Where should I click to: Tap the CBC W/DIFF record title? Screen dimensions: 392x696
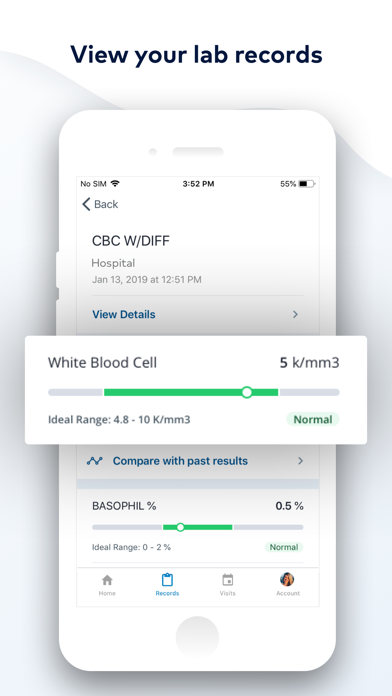(x=131, y=241)
